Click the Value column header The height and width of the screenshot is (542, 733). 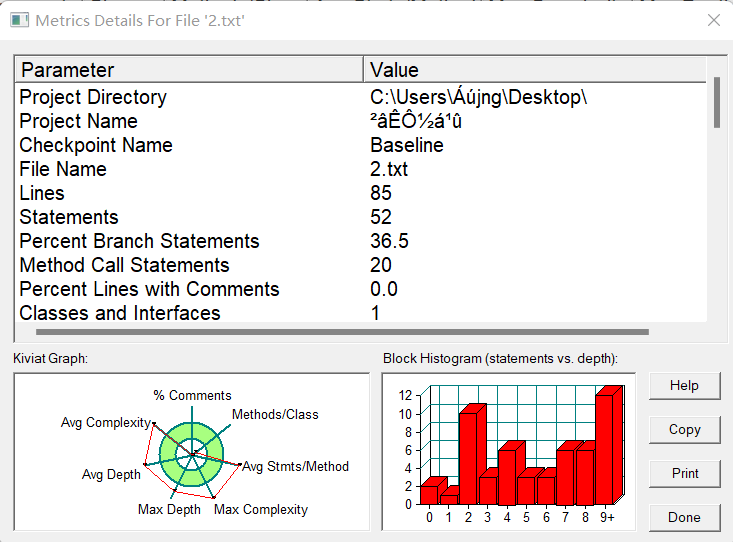pos(535,70)
